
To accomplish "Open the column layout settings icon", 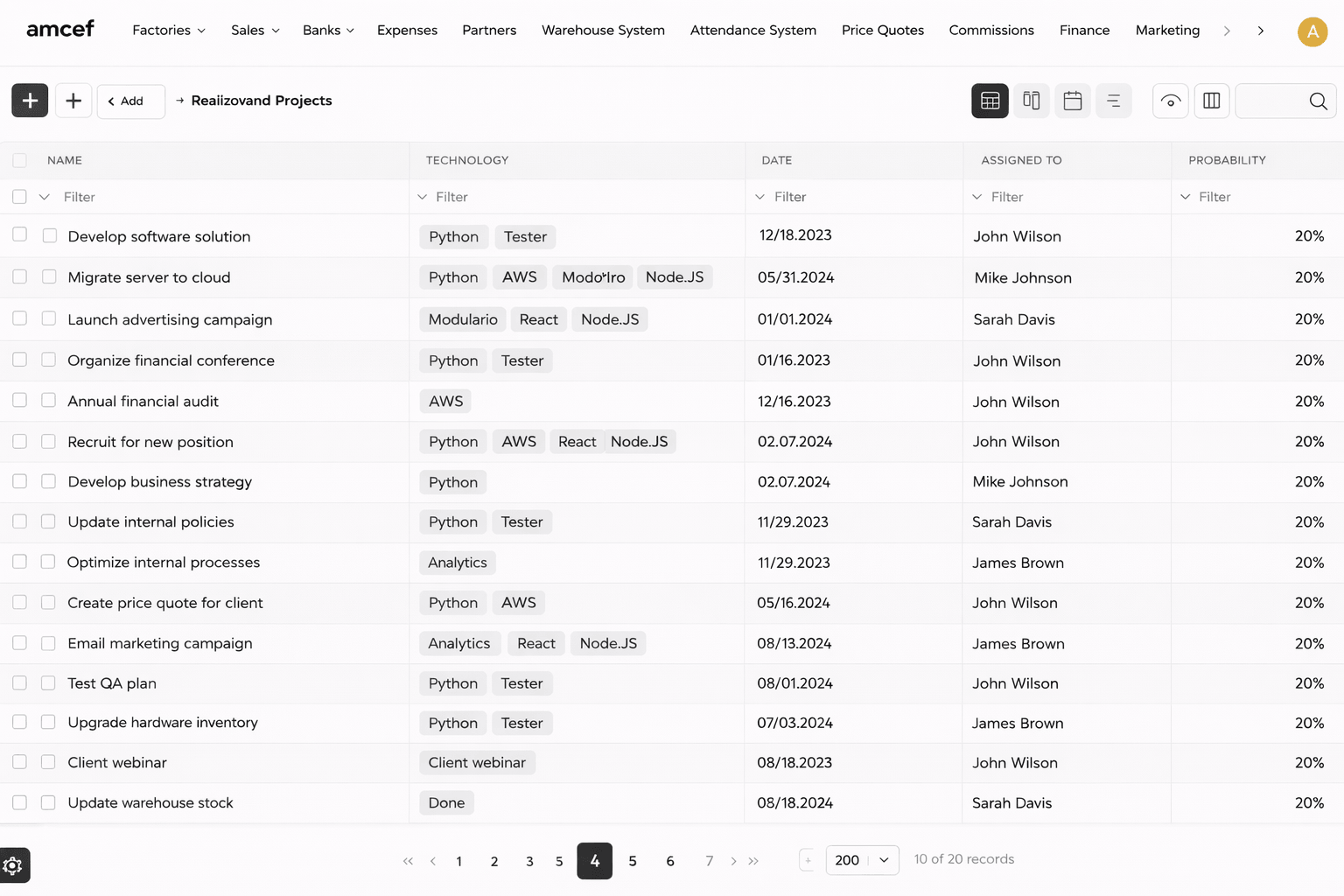I will coord(1211,101).
